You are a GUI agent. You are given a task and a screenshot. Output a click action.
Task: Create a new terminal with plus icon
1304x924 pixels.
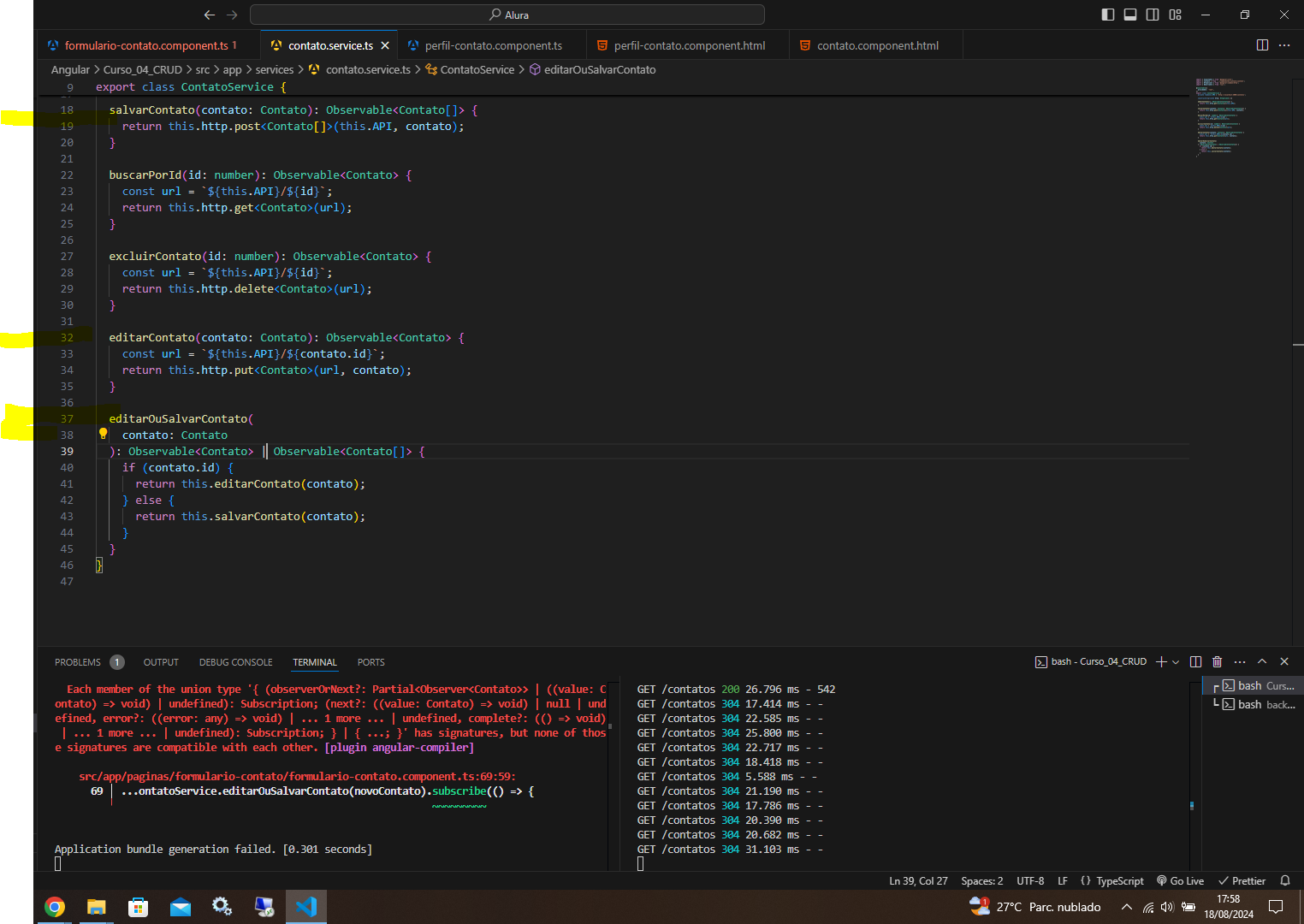(1161, 661)
